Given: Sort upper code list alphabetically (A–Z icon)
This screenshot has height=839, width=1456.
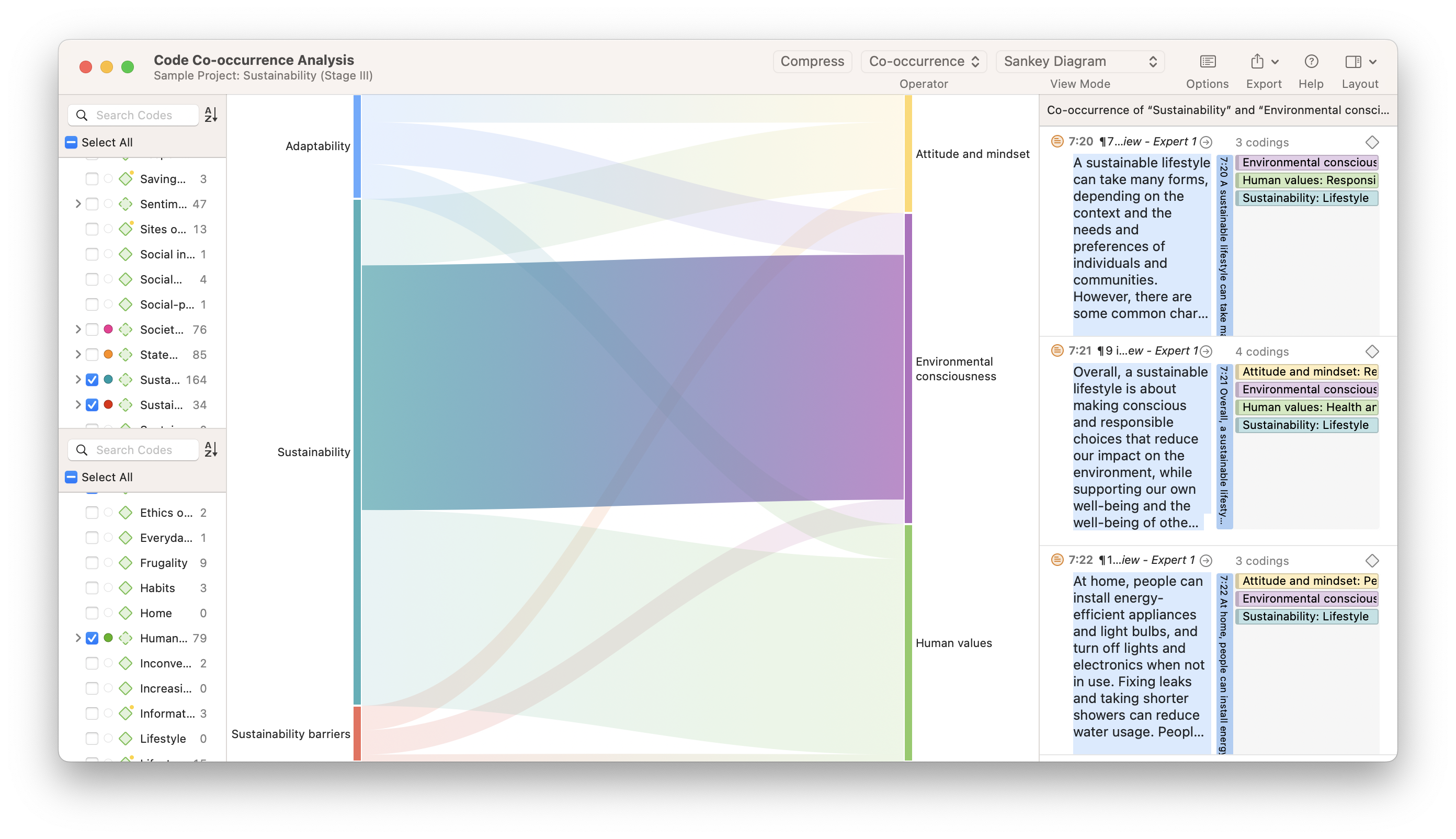Looking at the screenshot, I should click(x=211, y=115).
